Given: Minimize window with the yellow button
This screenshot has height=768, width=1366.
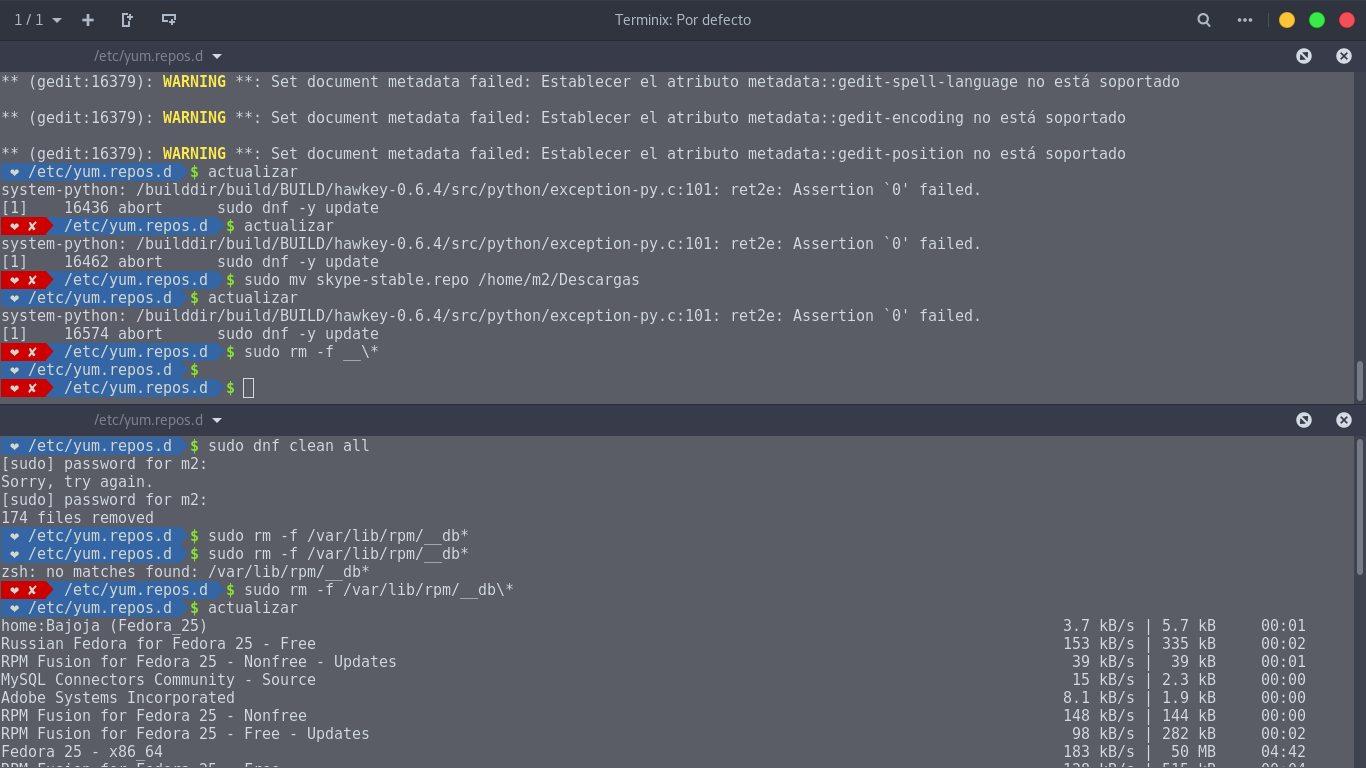Looking at the screenshot, I should tap(1287, 20).
